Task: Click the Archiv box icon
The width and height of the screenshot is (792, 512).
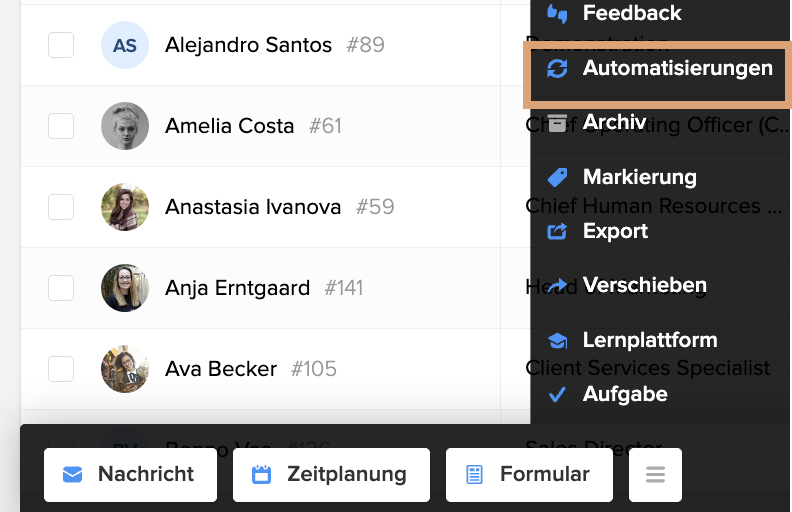Action: point(557,123)
